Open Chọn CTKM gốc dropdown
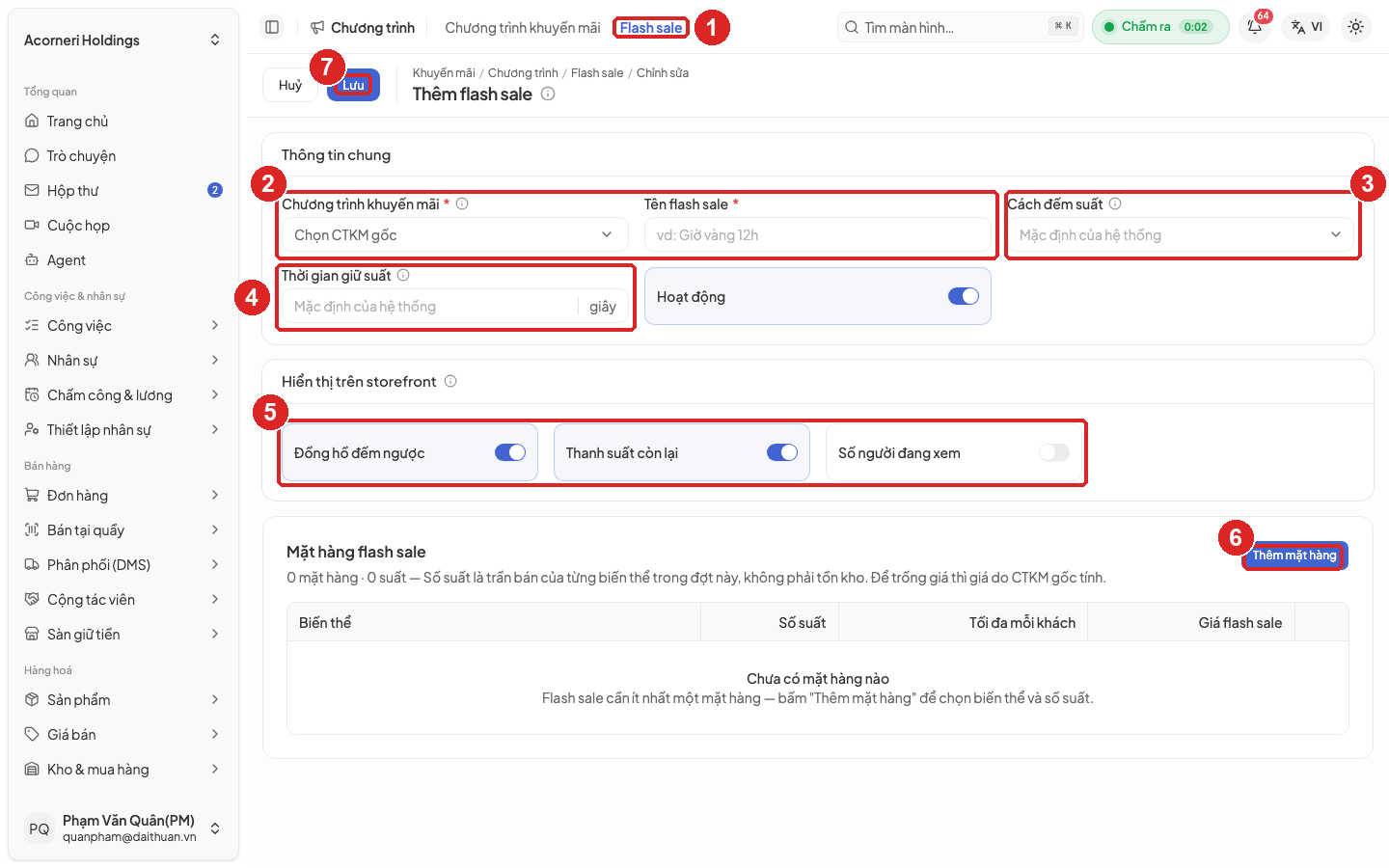This screenshot has height=868, width=1389. (x=455, y=234)
